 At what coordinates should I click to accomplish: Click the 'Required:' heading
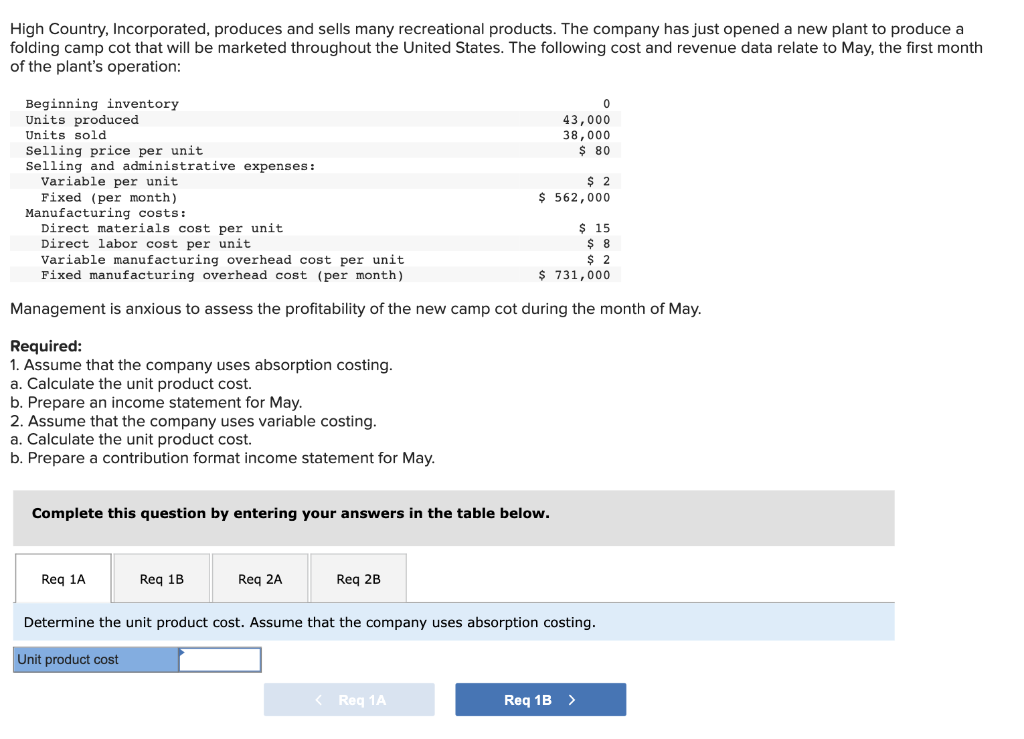(x=46, y=346)
